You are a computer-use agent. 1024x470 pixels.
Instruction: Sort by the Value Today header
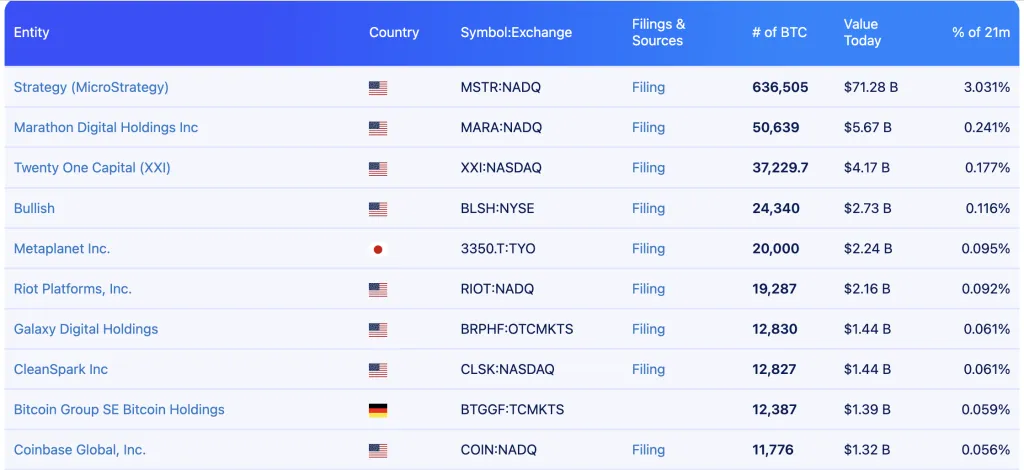[x=862, y=32]
